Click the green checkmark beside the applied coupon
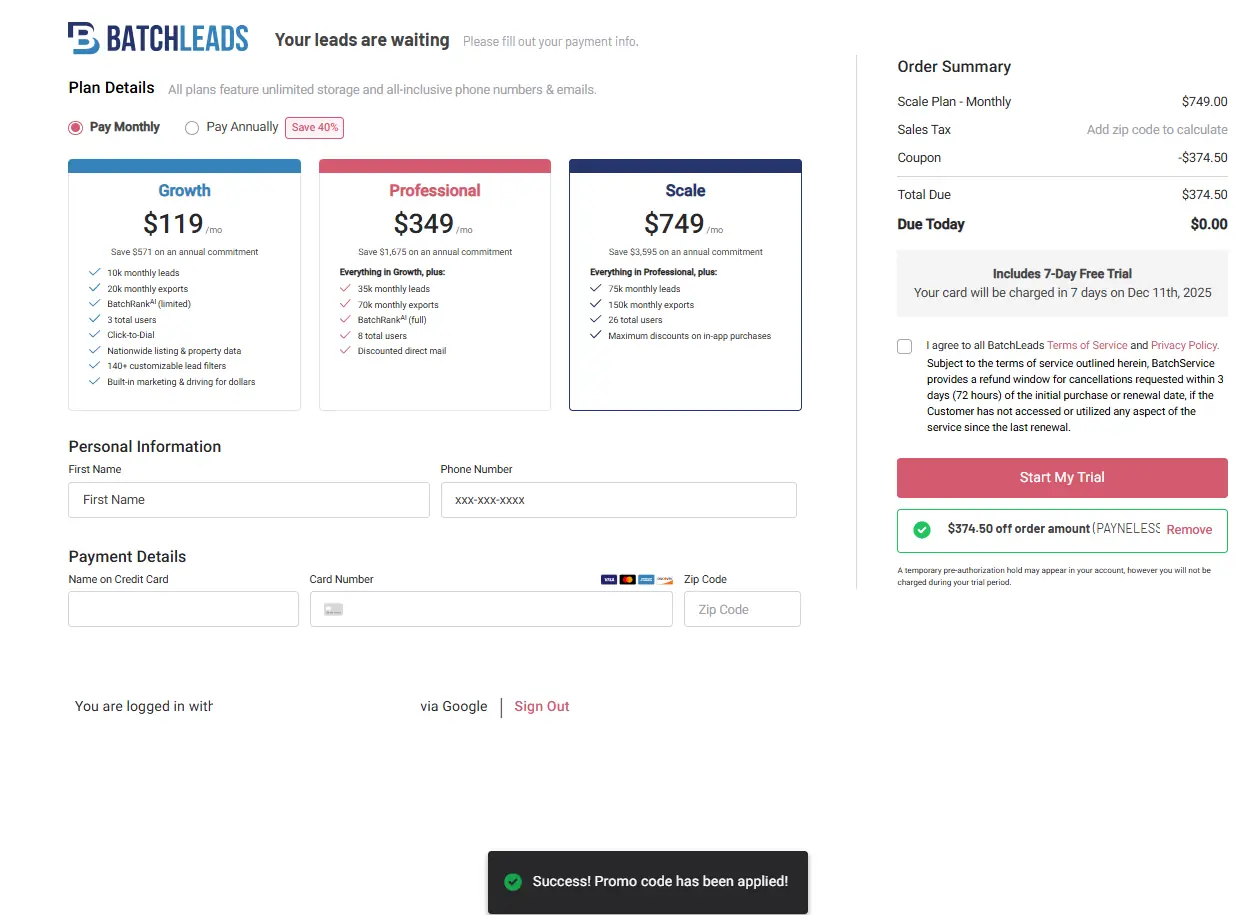Viewport: 1257px width, 915px height. point(922,530)
